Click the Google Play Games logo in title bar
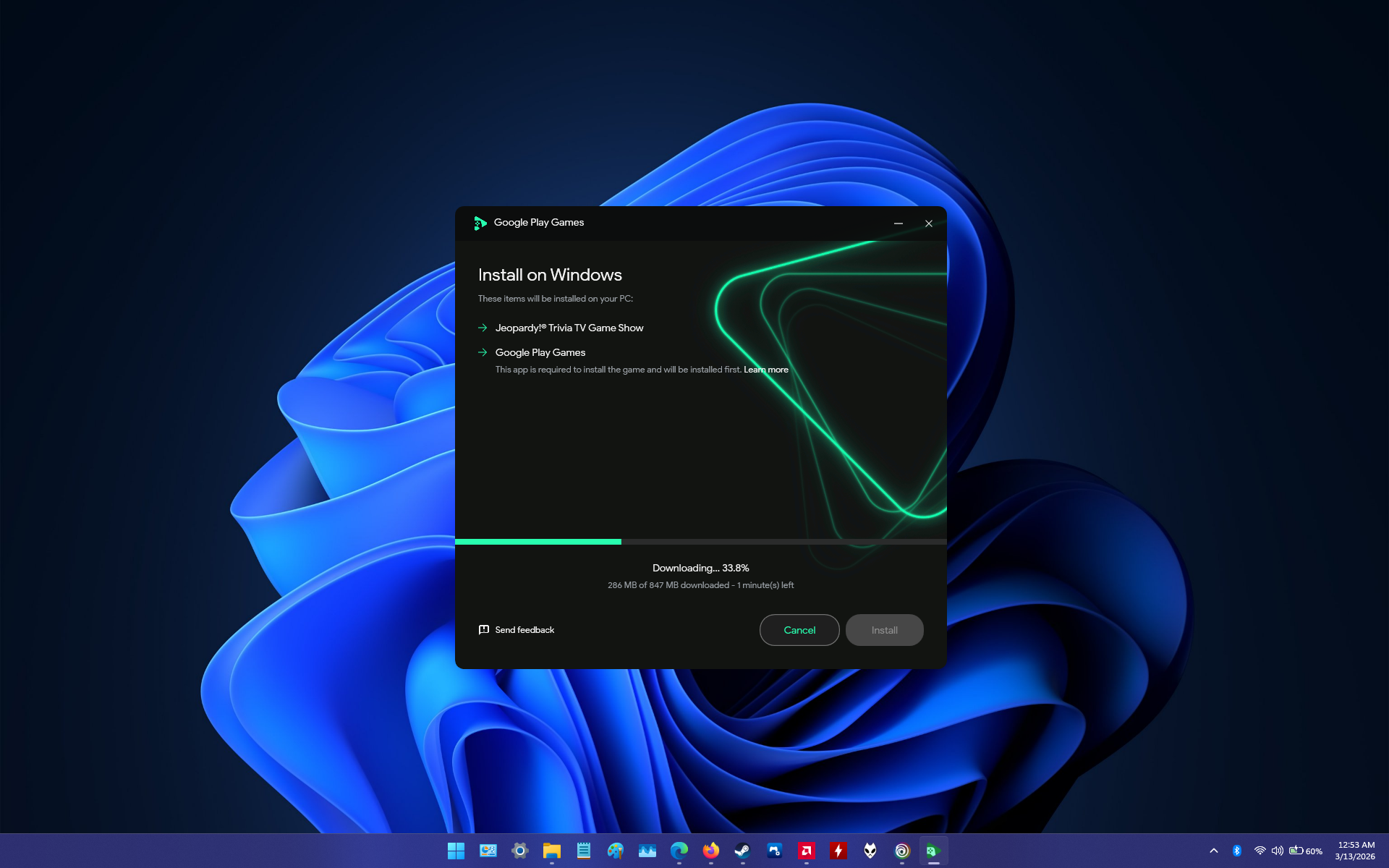The width and height of the screenshot is (1389, 868). pos(480,223)
